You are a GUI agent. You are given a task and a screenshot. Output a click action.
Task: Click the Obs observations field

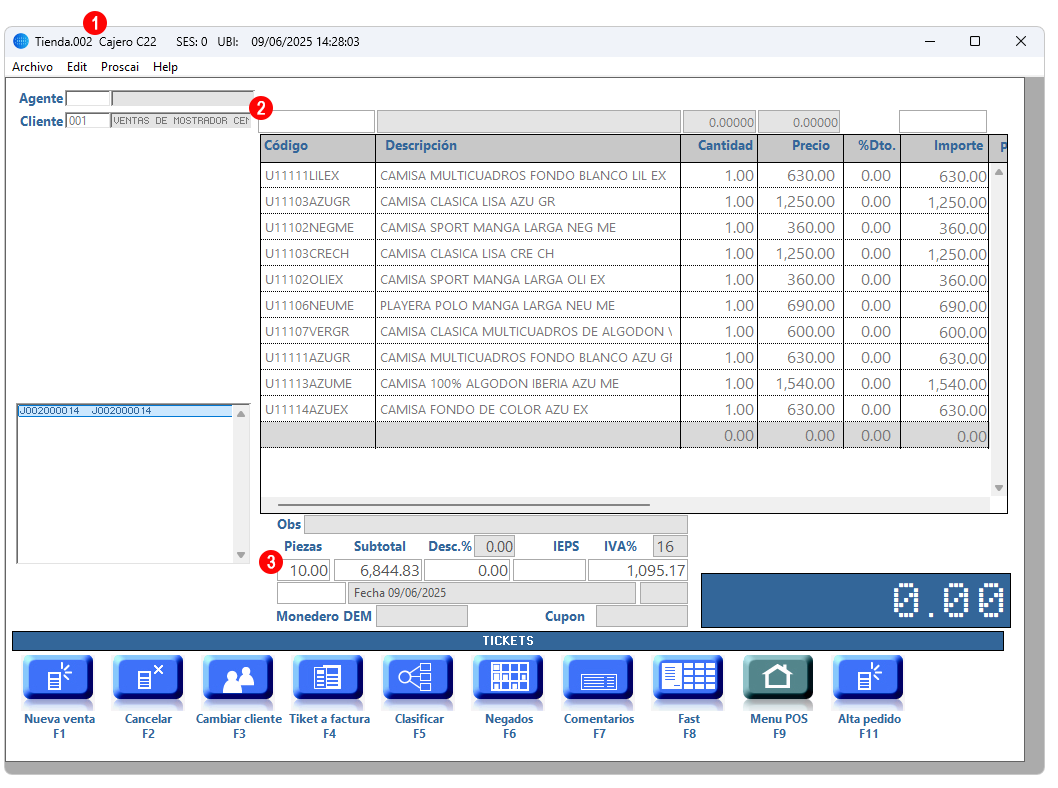point(496,524)
